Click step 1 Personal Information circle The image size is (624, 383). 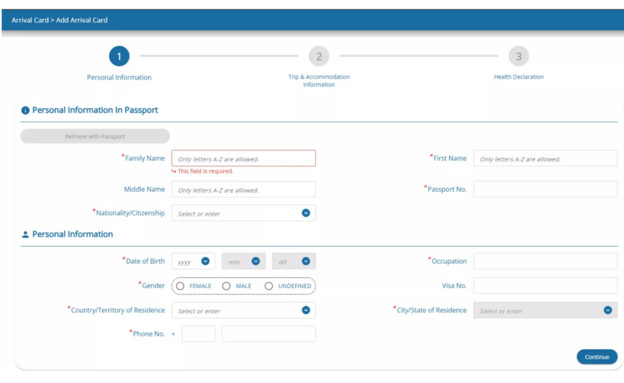coord(119,56)
